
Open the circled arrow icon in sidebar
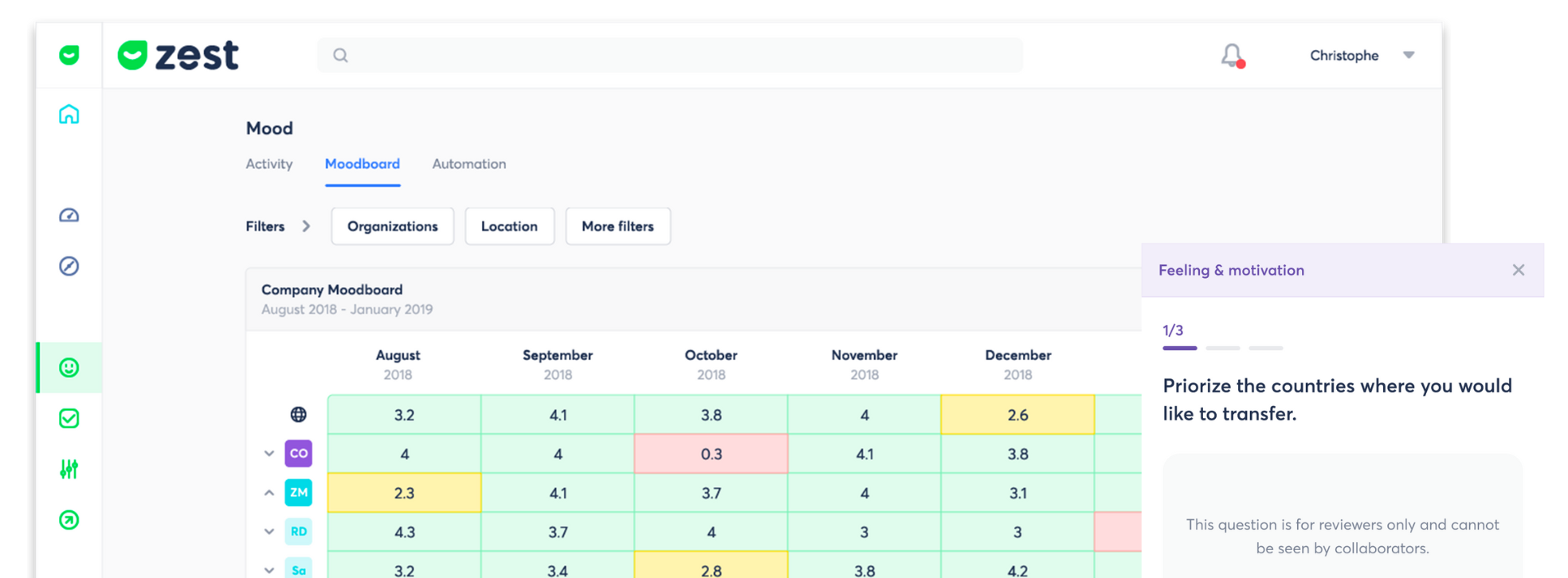point(69,520)
